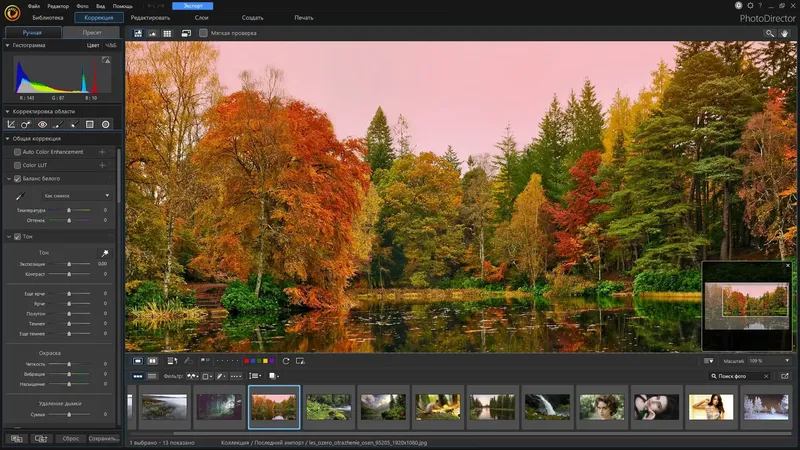This screenshot has width=800, height=450.
Task: Select the radial filter circle tool
Action: coord(106,124)
